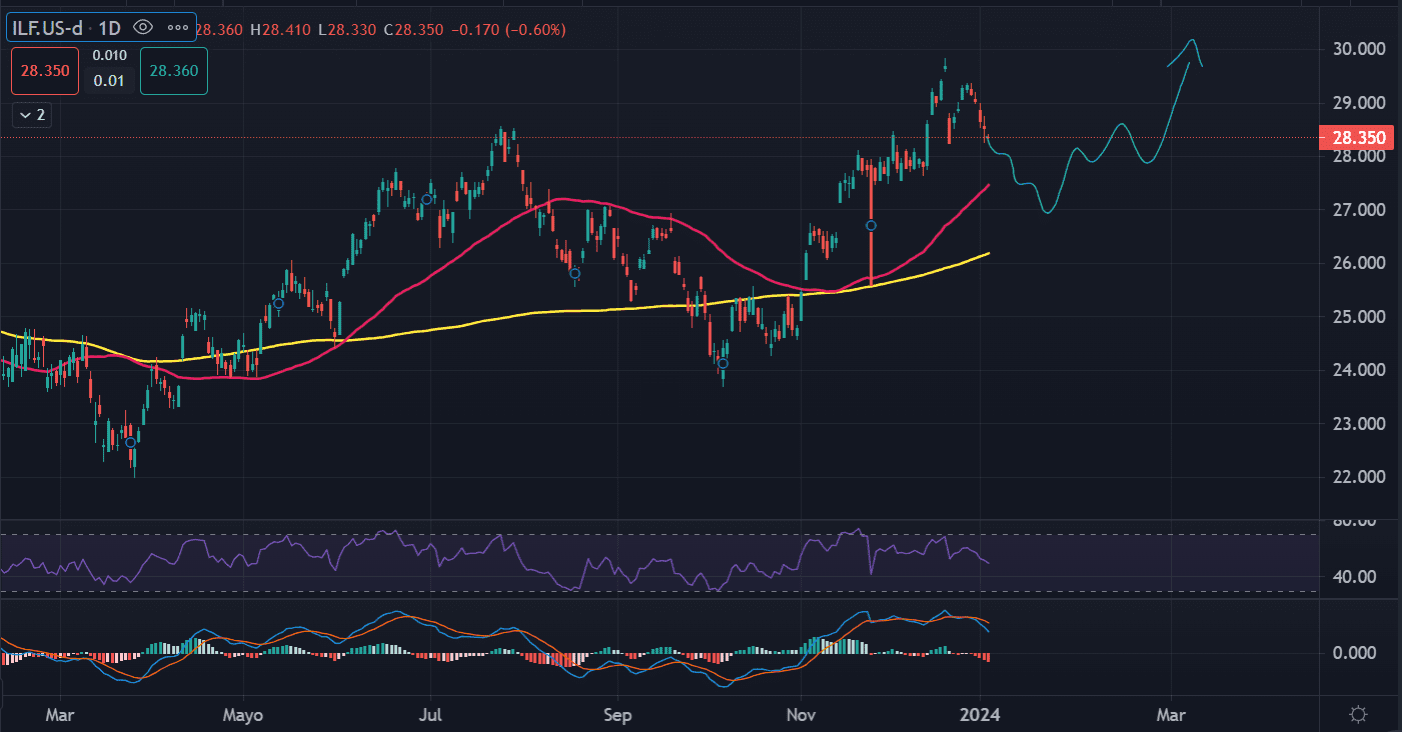Click the 0.01 order quantity field
The image size is (1402, 732).
tap(109, 81)
